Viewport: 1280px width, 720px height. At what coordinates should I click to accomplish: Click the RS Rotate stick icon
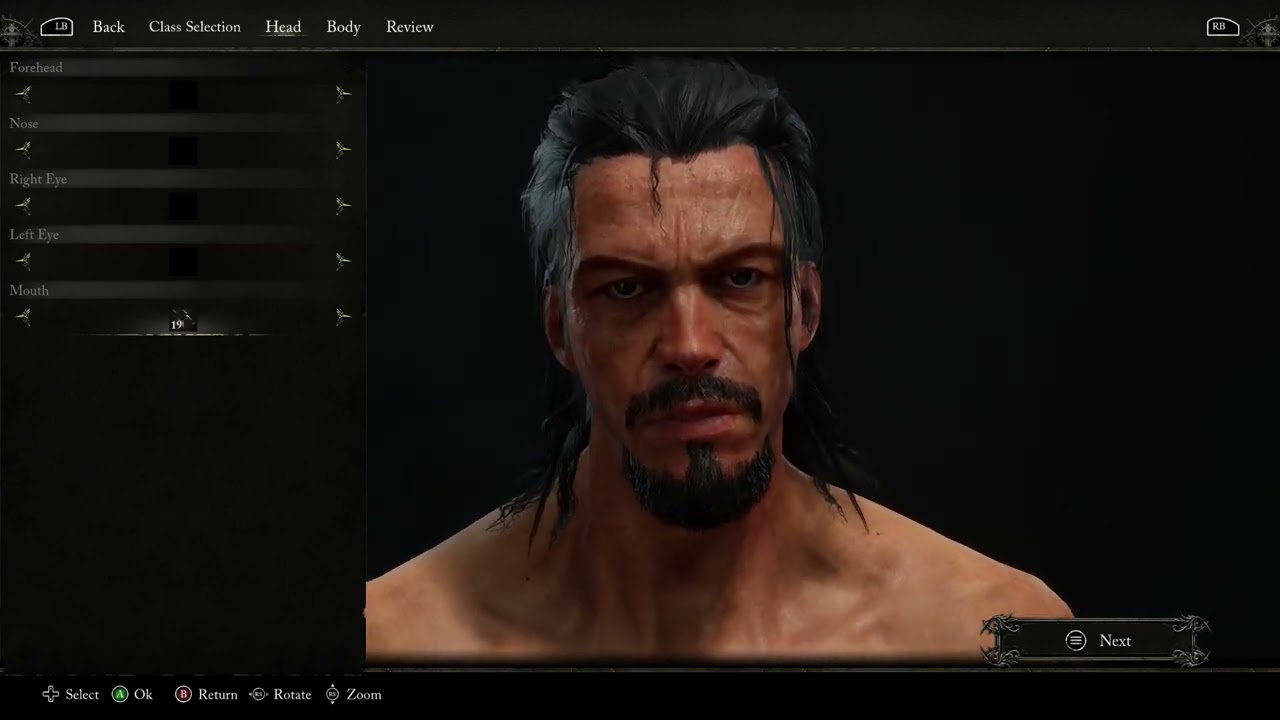pos(258,694)
